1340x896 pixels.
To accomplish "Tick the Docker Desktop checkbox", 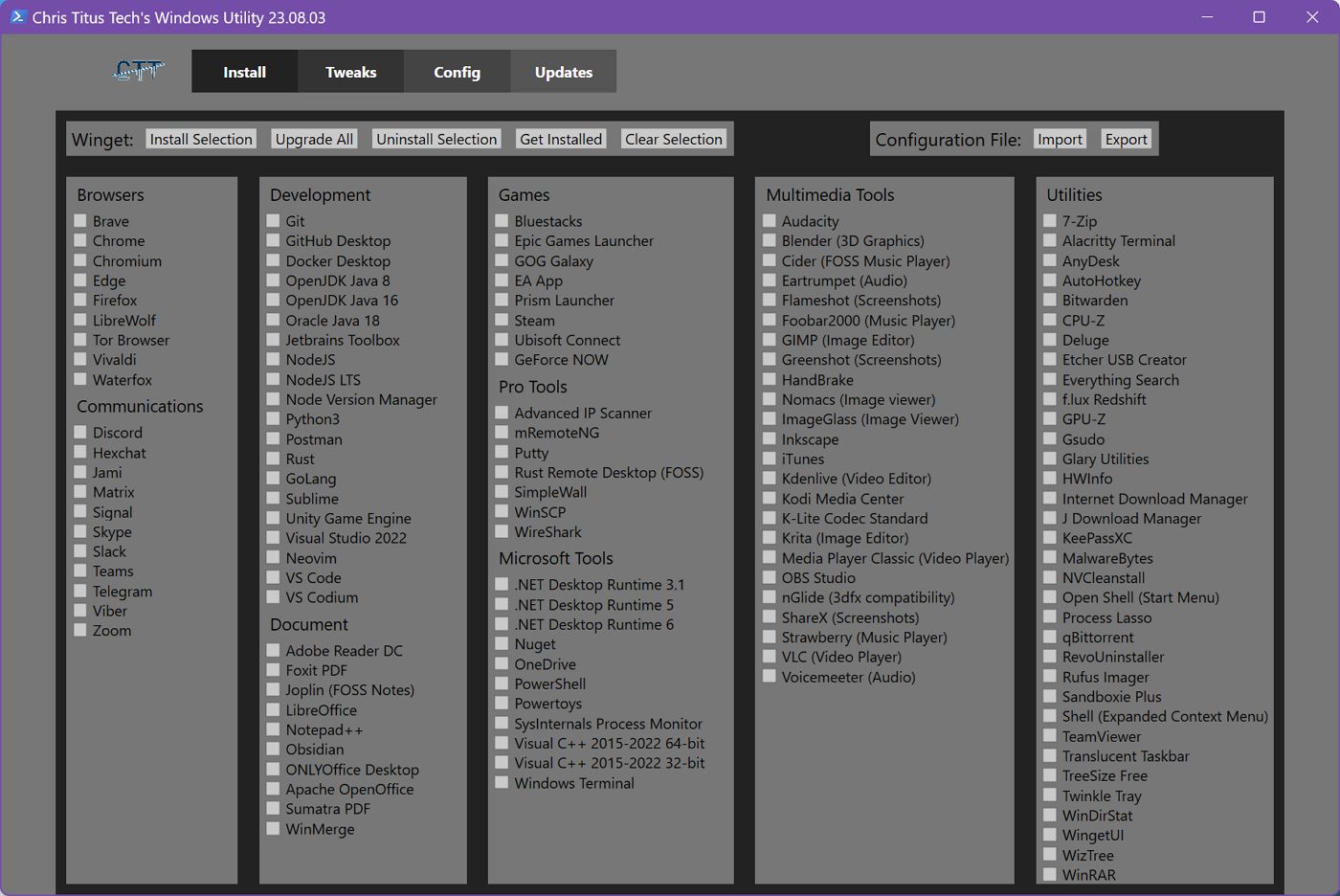I will click(x=274, y=260).
